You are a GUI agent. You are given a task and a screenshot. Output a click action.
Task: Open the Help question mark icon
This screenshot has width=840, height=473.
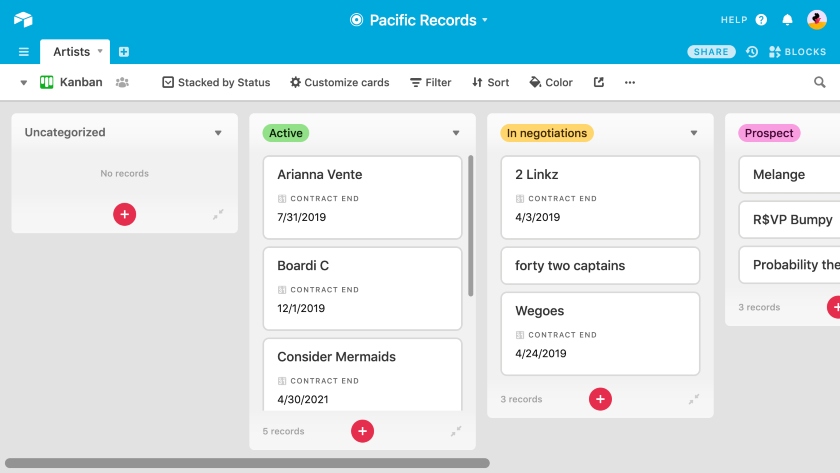click(761, 20)
